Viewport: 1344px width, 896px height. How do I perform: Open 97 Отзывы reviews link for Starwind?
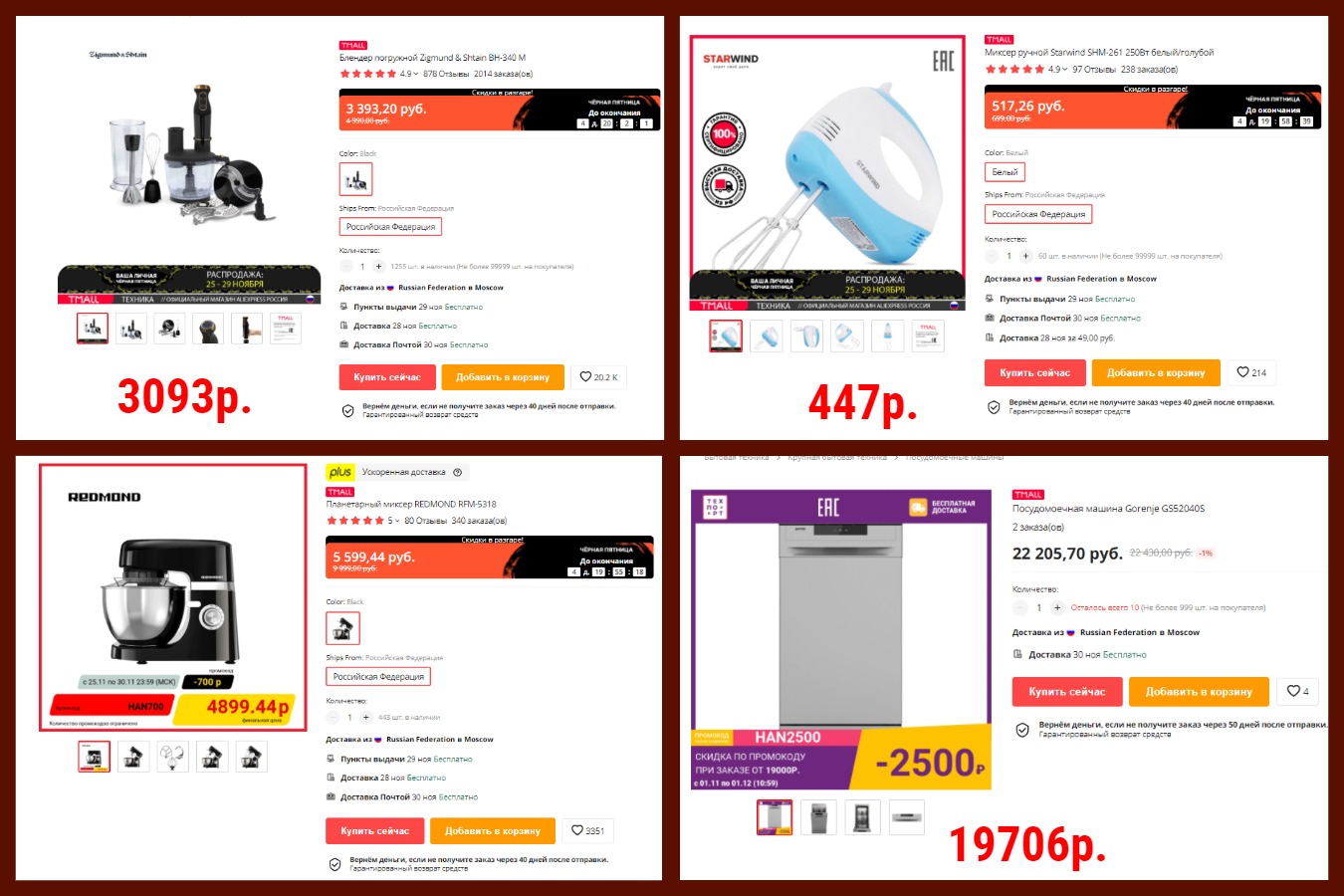pyautogui.click(x=1094, y=70)
